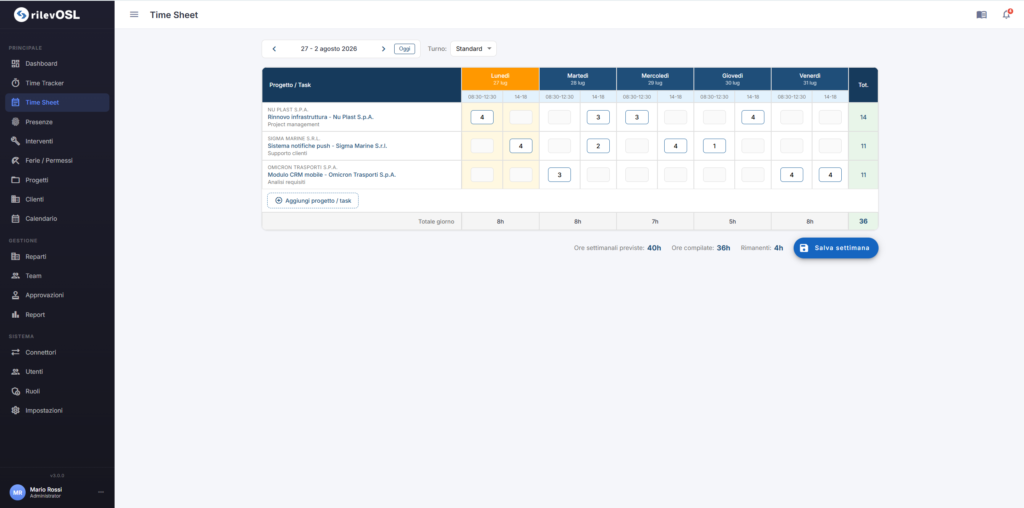Click the MR user avatar
The height and width of the screenshot is (508, 1024).
[x=17, y=492]
